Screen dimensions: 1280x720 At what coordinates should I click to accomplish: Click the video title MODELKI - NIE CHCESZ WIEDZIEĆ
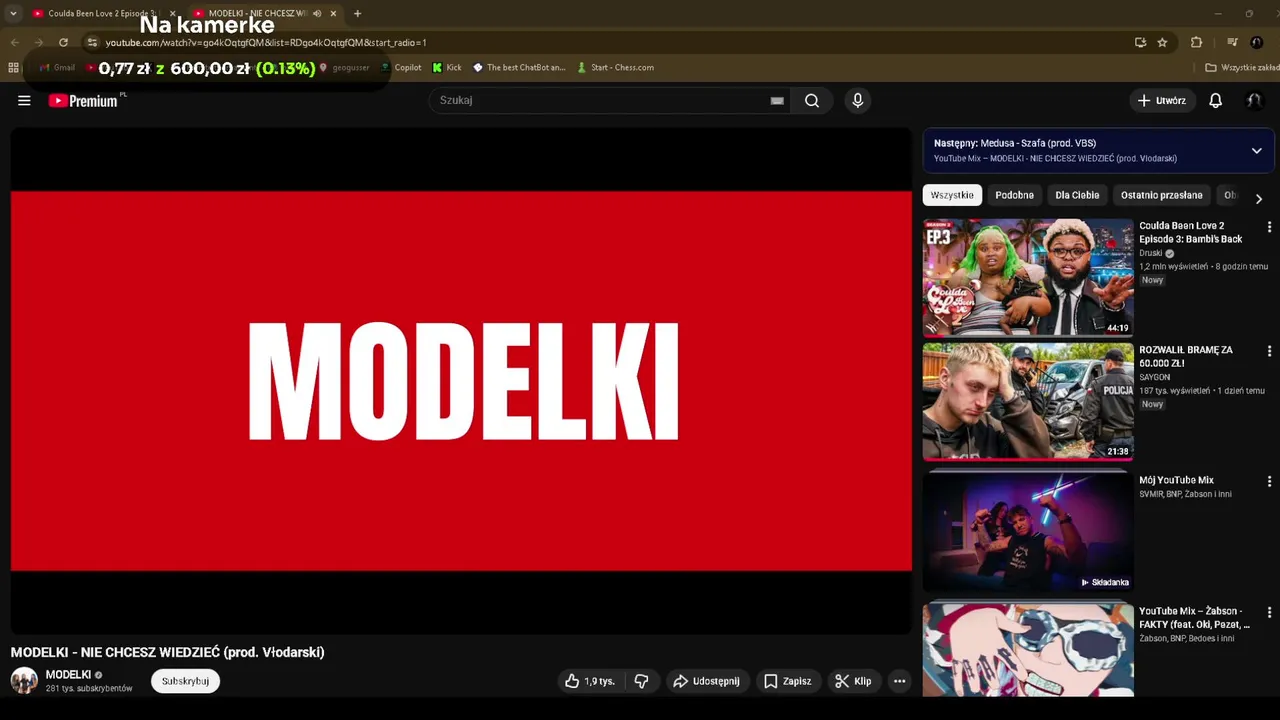[167, 652]
